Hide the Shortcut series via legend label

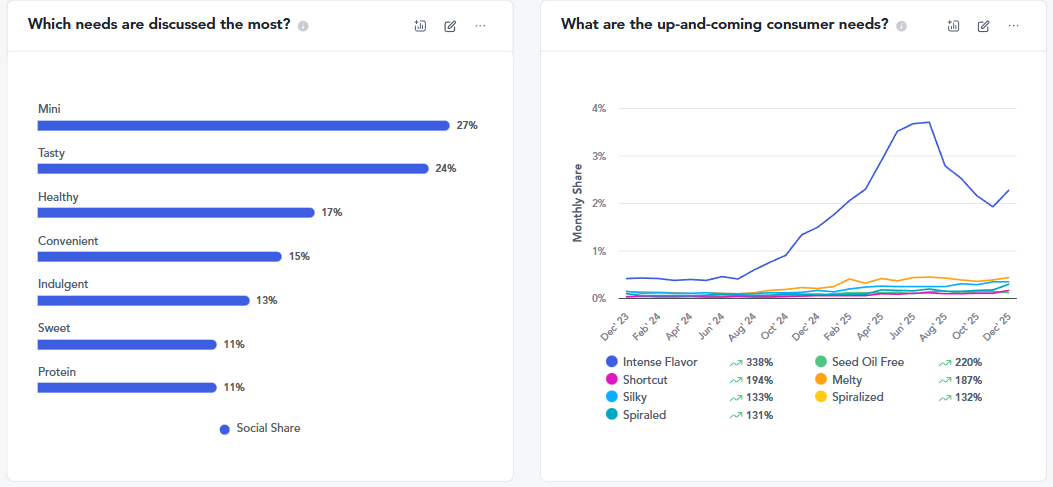645,380
